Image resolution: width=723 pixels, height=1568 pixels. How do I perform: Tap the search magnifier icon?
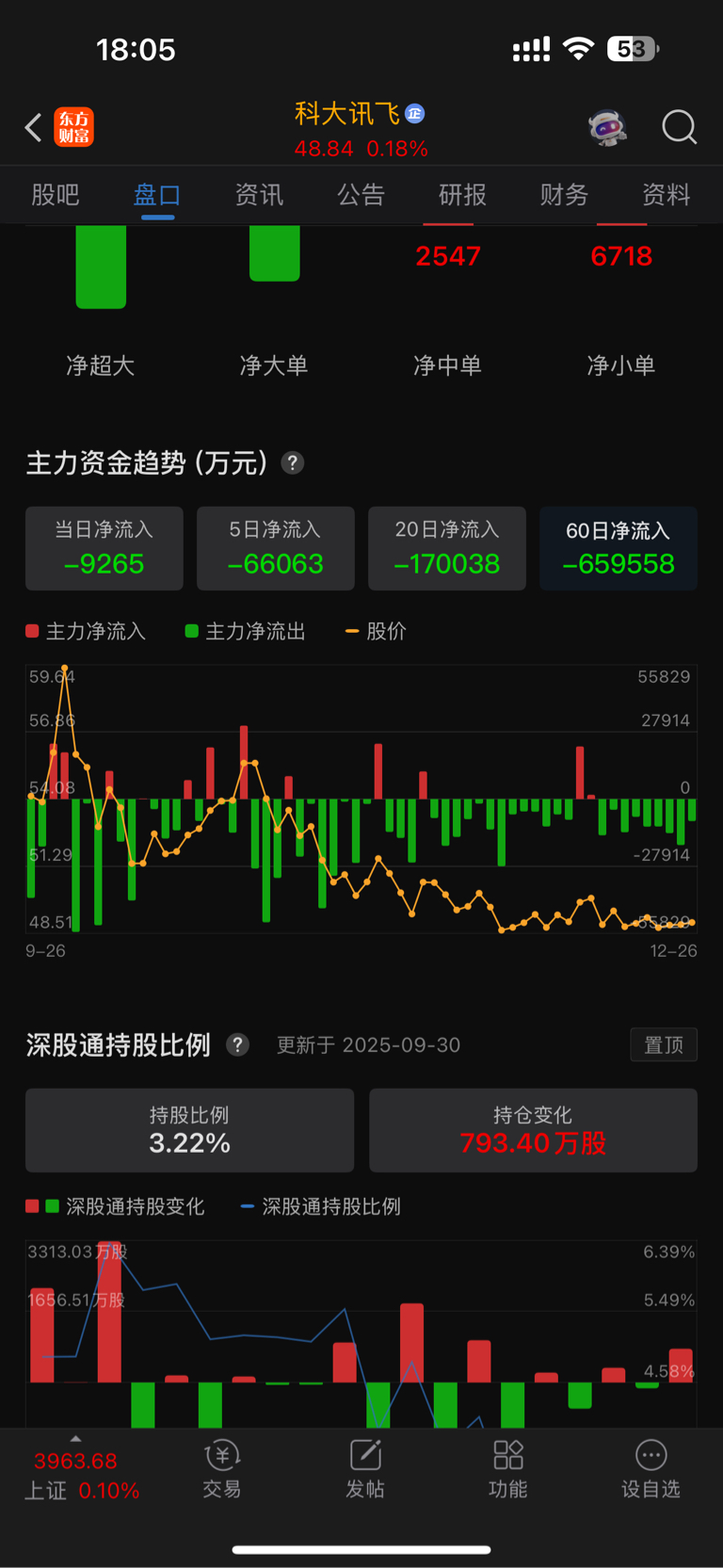679,127
